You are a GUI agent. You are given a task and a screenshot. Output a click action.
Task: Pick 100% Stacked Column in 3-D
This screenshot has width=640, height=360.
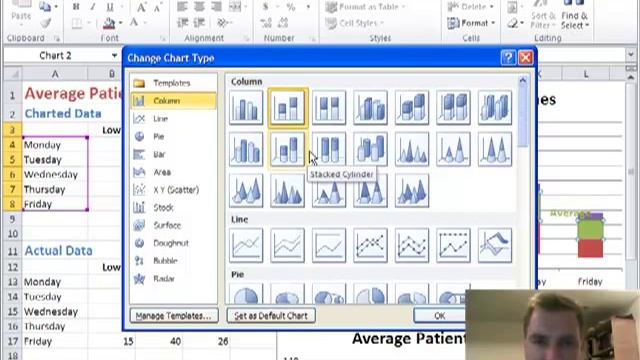pos(453,107)
